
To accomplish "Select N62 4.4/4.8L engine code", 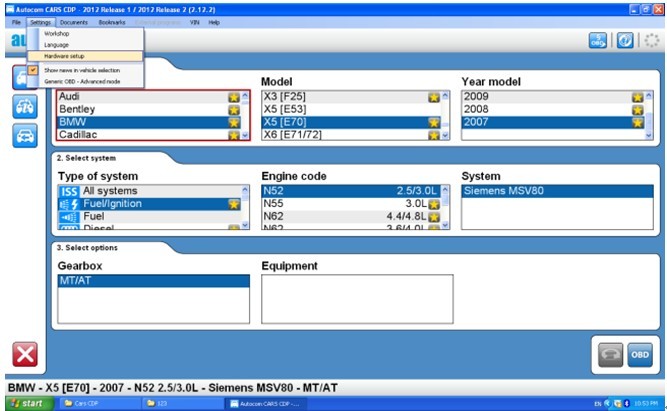I will [x=351, y=217].
